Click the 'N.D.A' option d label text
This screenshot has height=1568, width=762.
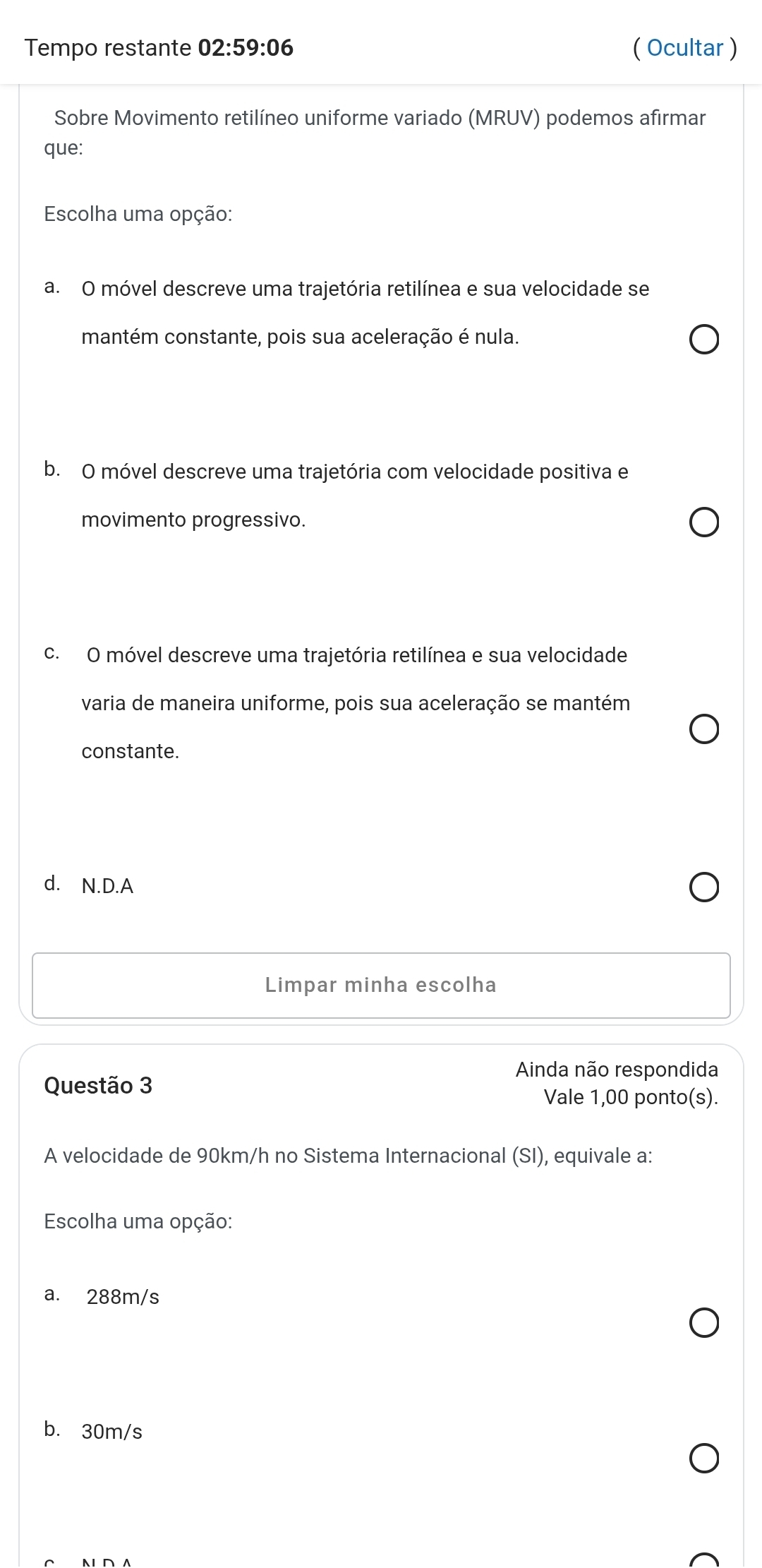pos(108,886)
